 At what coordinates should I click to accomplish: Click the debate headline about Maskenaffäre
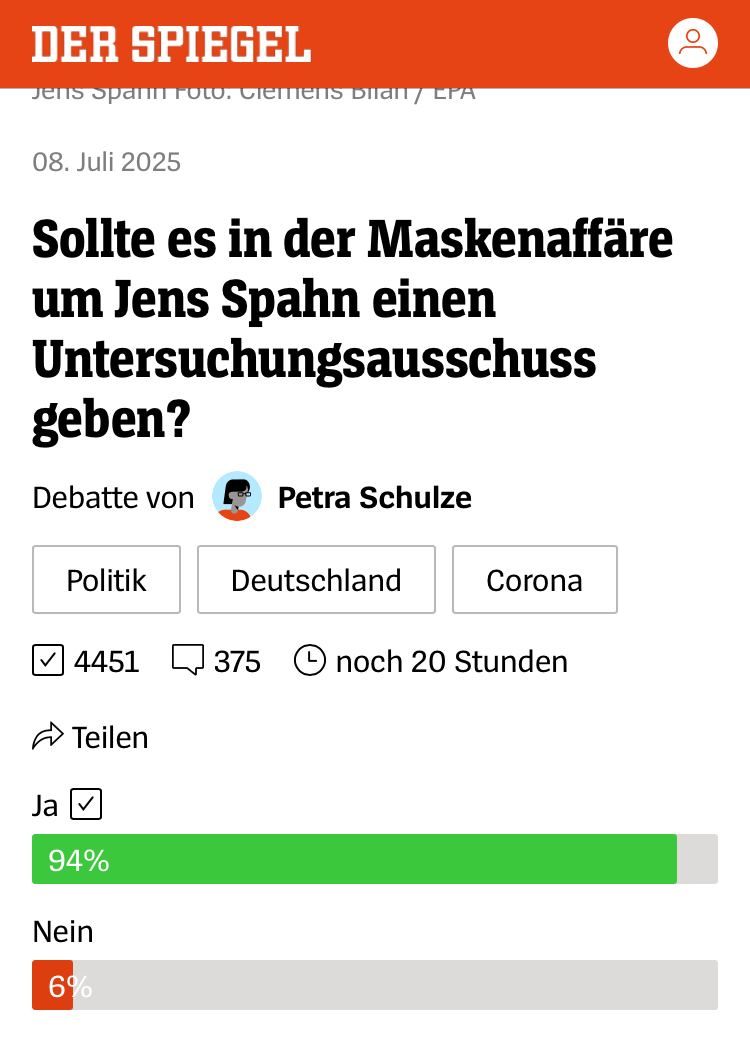tap(352, 329)
